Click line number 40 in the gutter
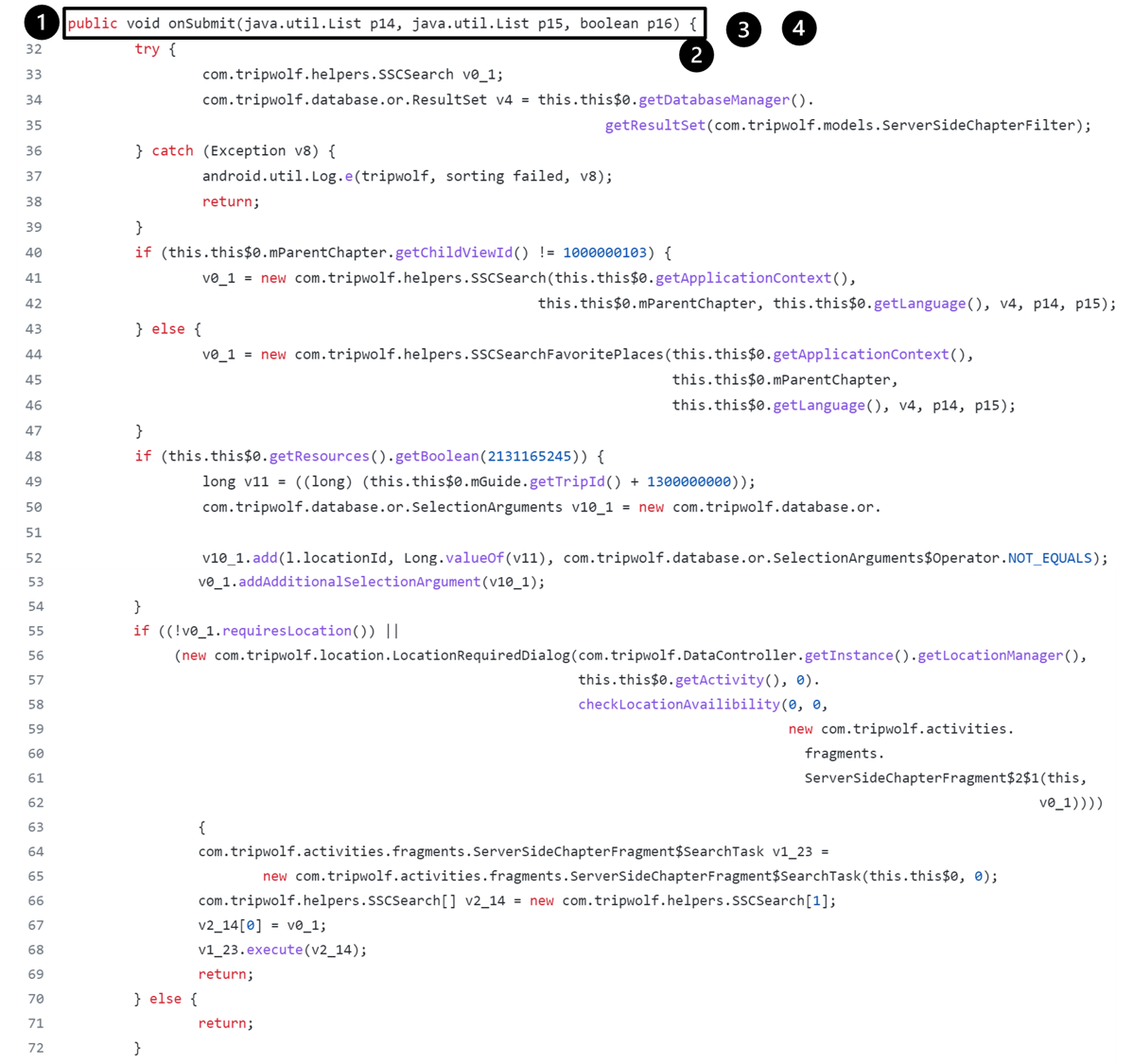 tap(34, 253)
